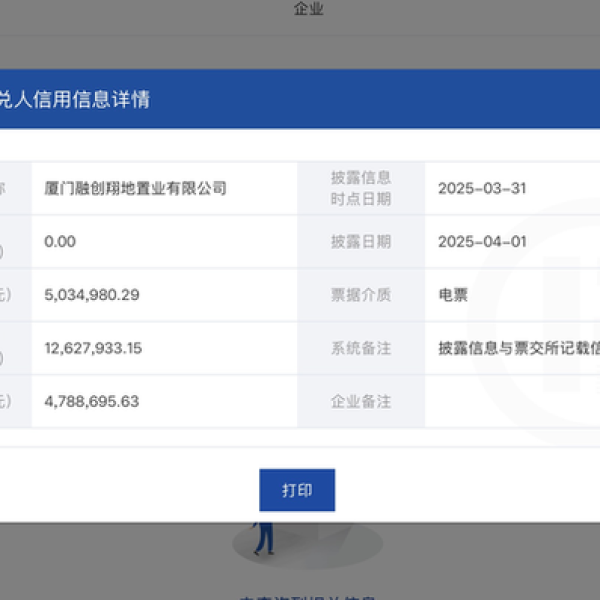Viewport: 600px width, 600px height.
Task: Click the 打印 print button
Action: [x=297, y=490]
